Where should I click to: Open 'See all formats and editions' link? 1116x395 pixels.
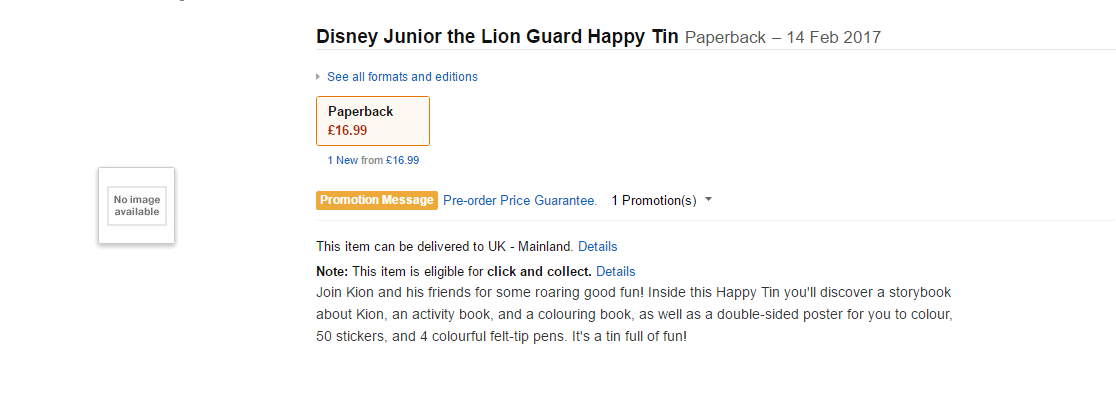point(402,77)
